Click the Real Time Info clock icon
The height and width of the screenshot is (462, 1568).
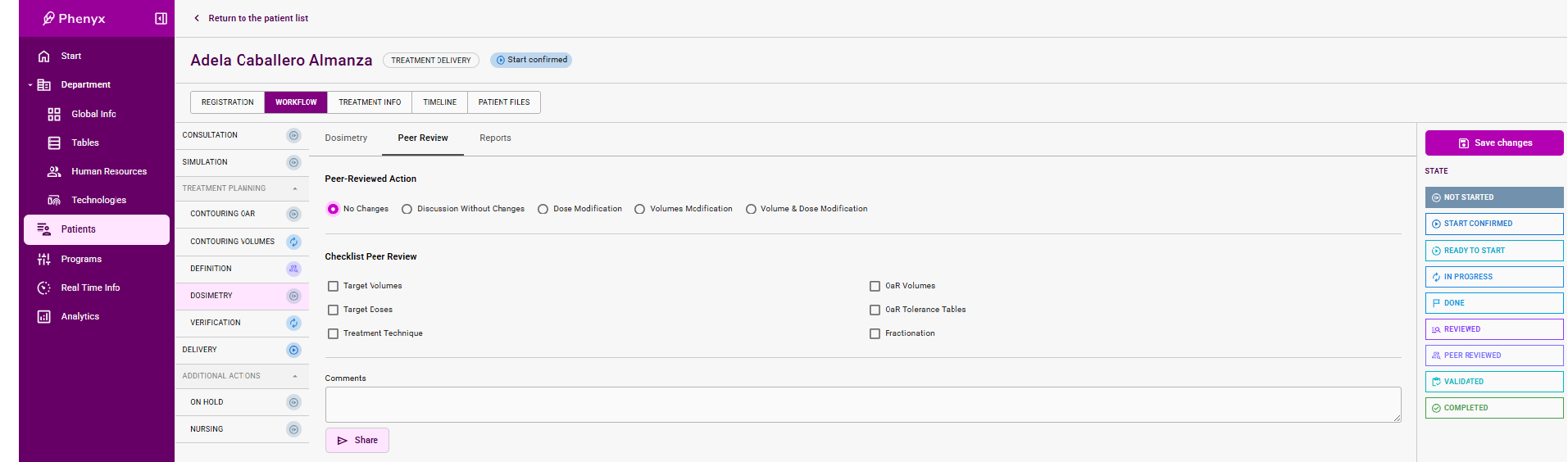(x=44, y=288)
